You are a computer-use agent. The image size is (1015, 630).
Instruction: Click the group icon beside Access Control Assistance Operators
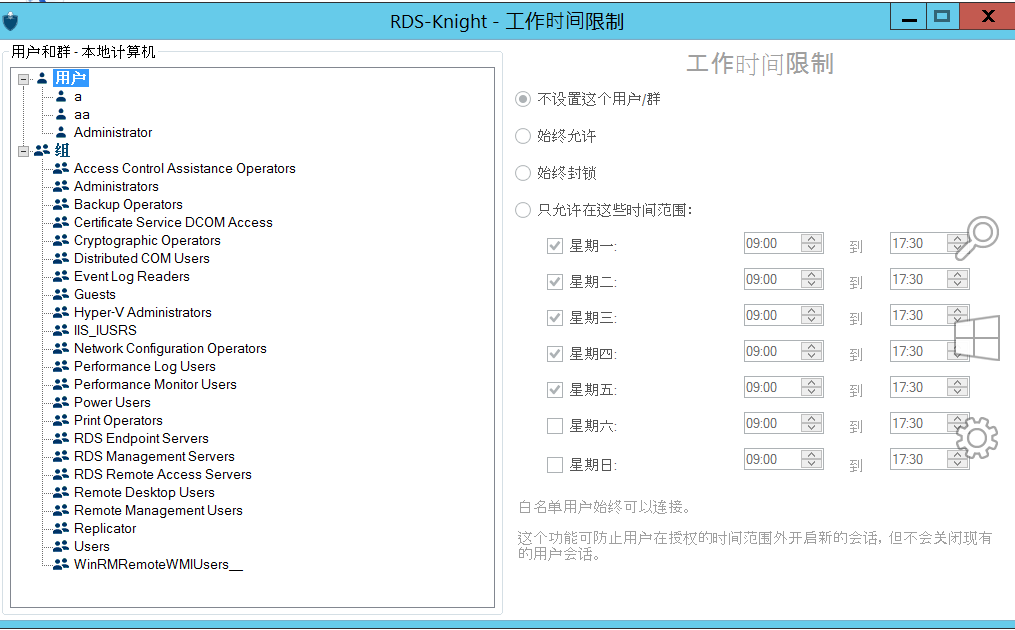tap(61, 168)
